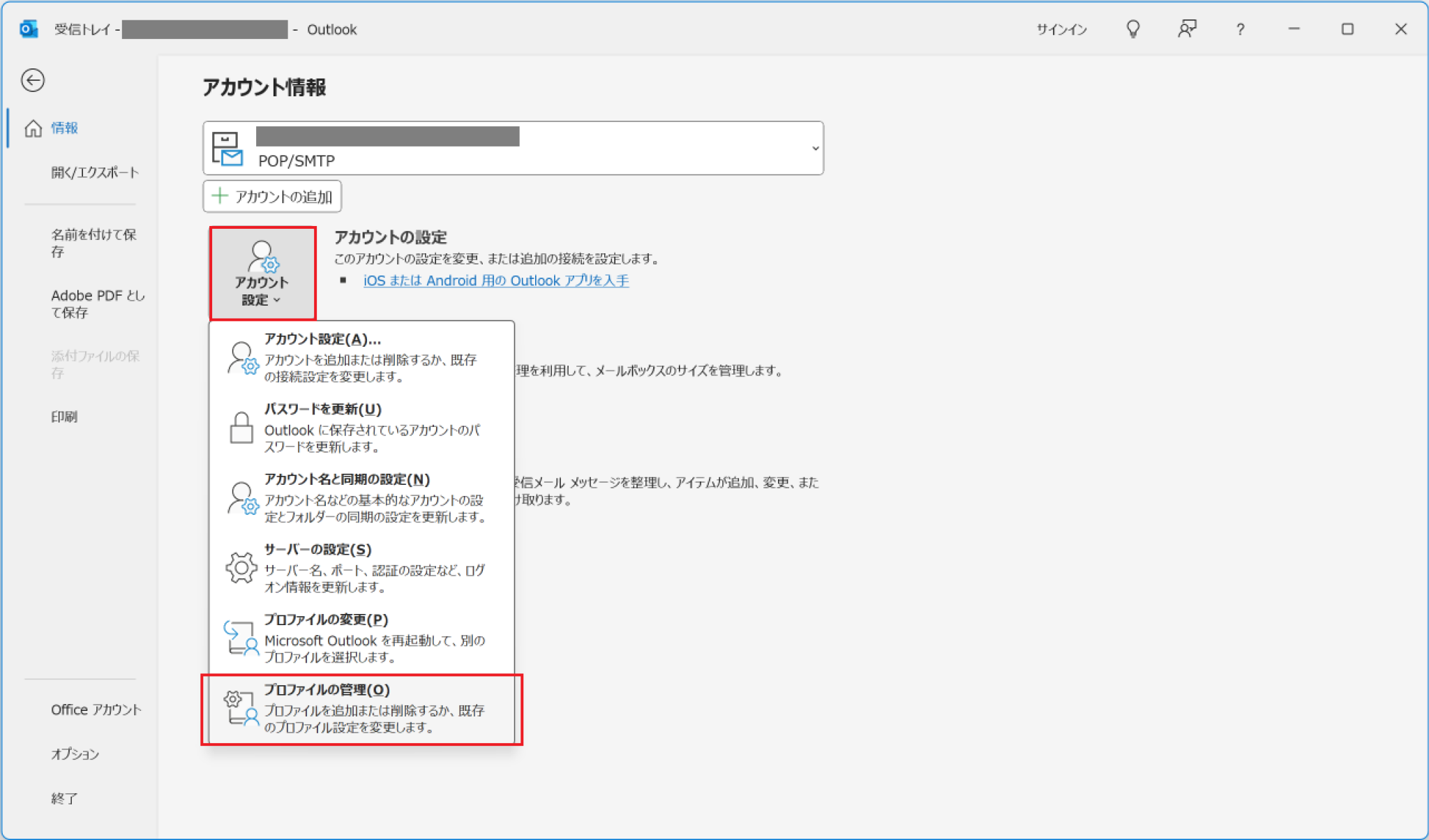Screen dimensions: 1429x840
Task: Open オプション in the sidebar
Action: (x=75, y=754)
